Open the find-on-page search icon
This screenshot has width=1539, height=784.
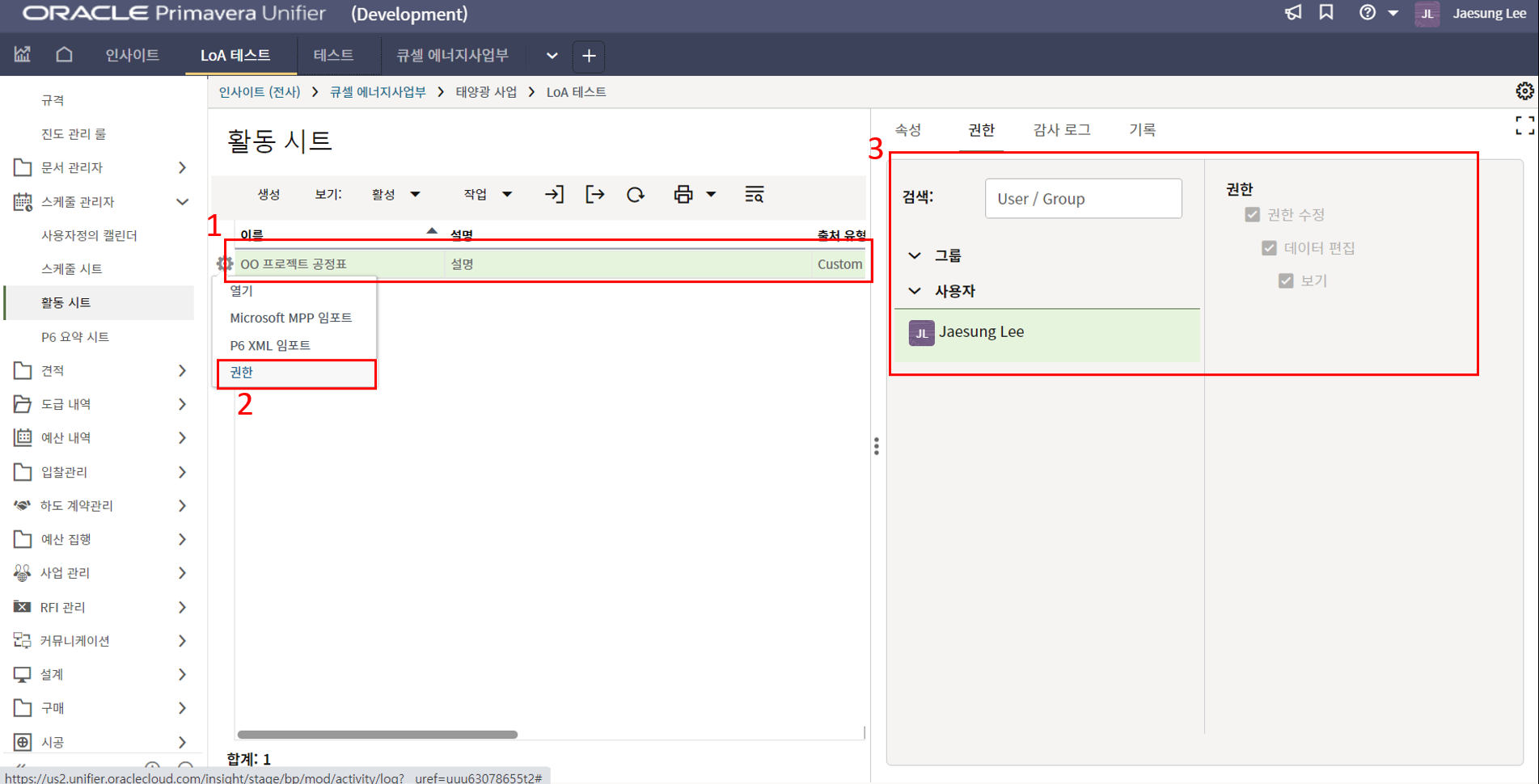pyautogui.click(x=754, y=195)
